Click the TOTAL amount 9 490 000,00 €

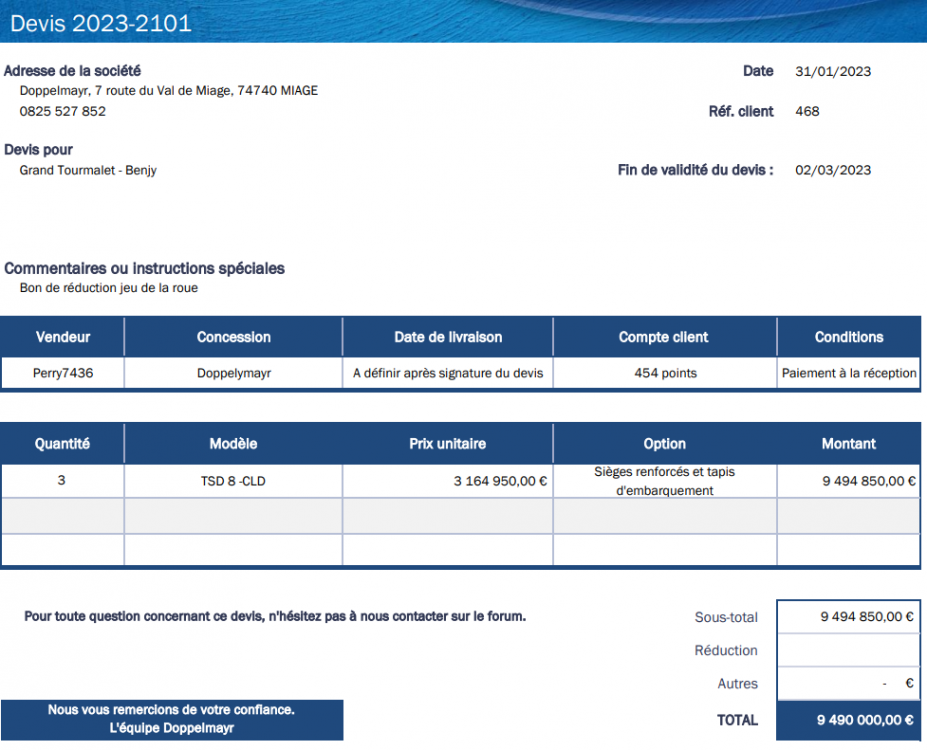864,720
